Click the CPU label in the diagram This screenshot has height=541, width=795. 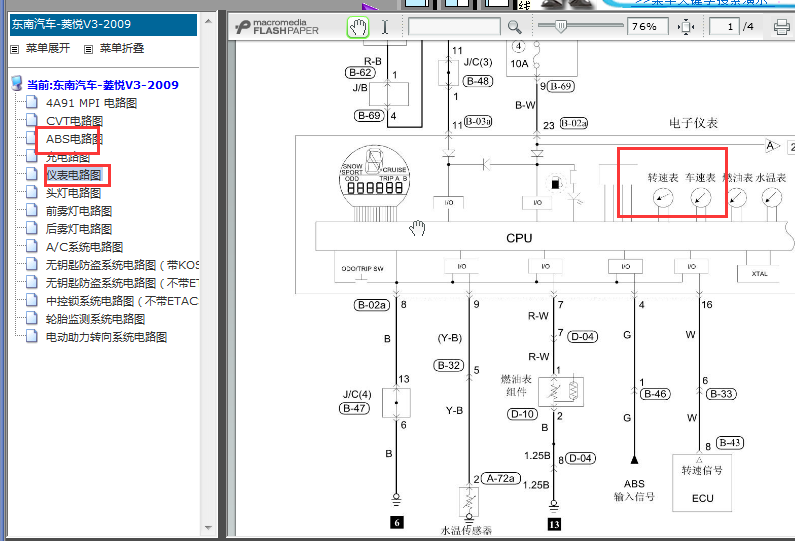click(x=519, y=238)
